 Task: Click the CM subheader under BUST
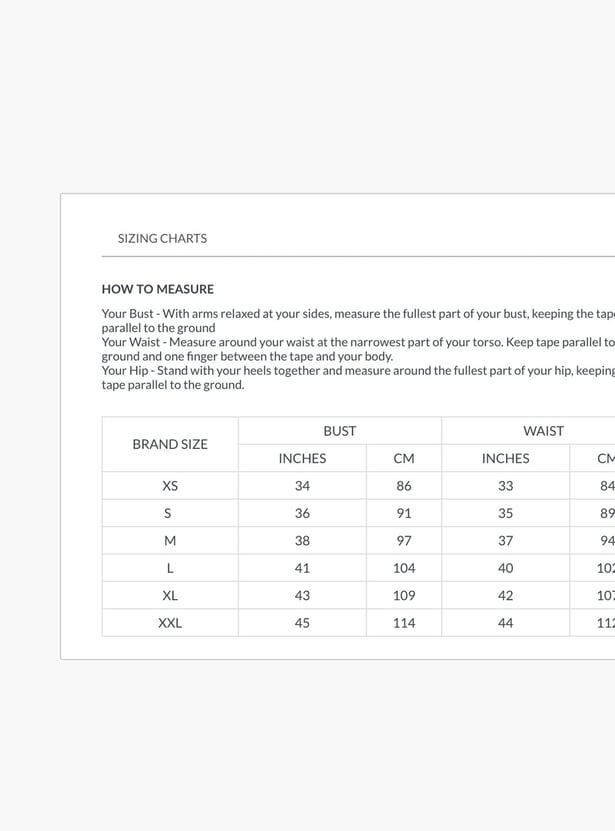coord(404,458)
